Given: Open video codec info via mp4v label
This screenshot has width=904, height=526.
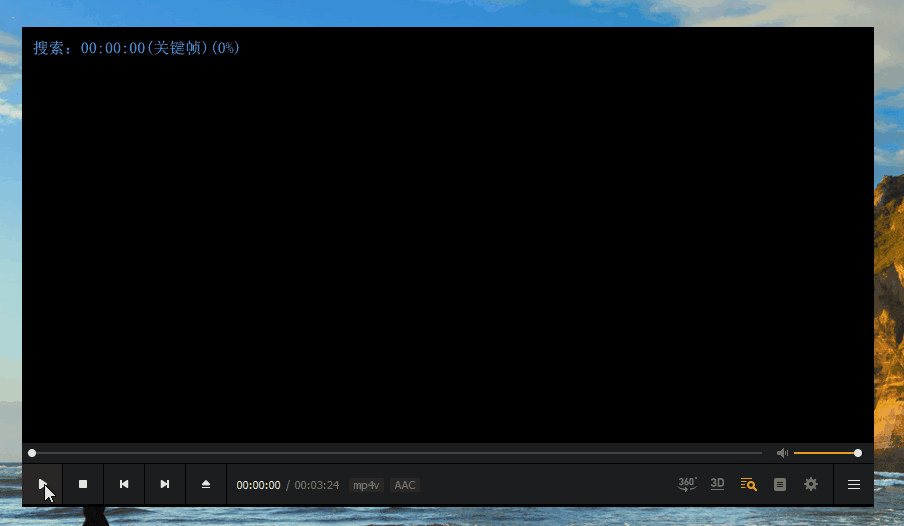Looking at the screenshot, I should (366, 485).
